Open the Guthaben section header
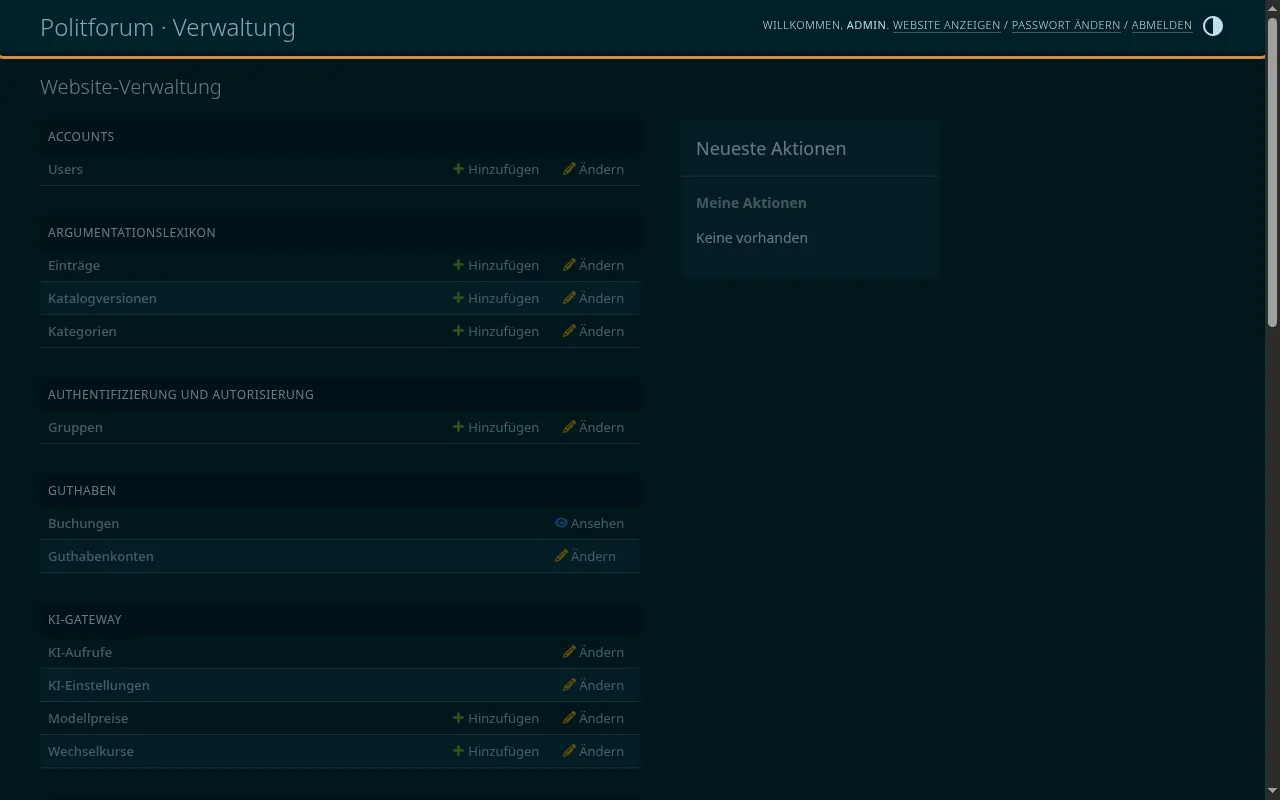The height and width of the screenshot is (800, 1280). [x=82, y=490]
